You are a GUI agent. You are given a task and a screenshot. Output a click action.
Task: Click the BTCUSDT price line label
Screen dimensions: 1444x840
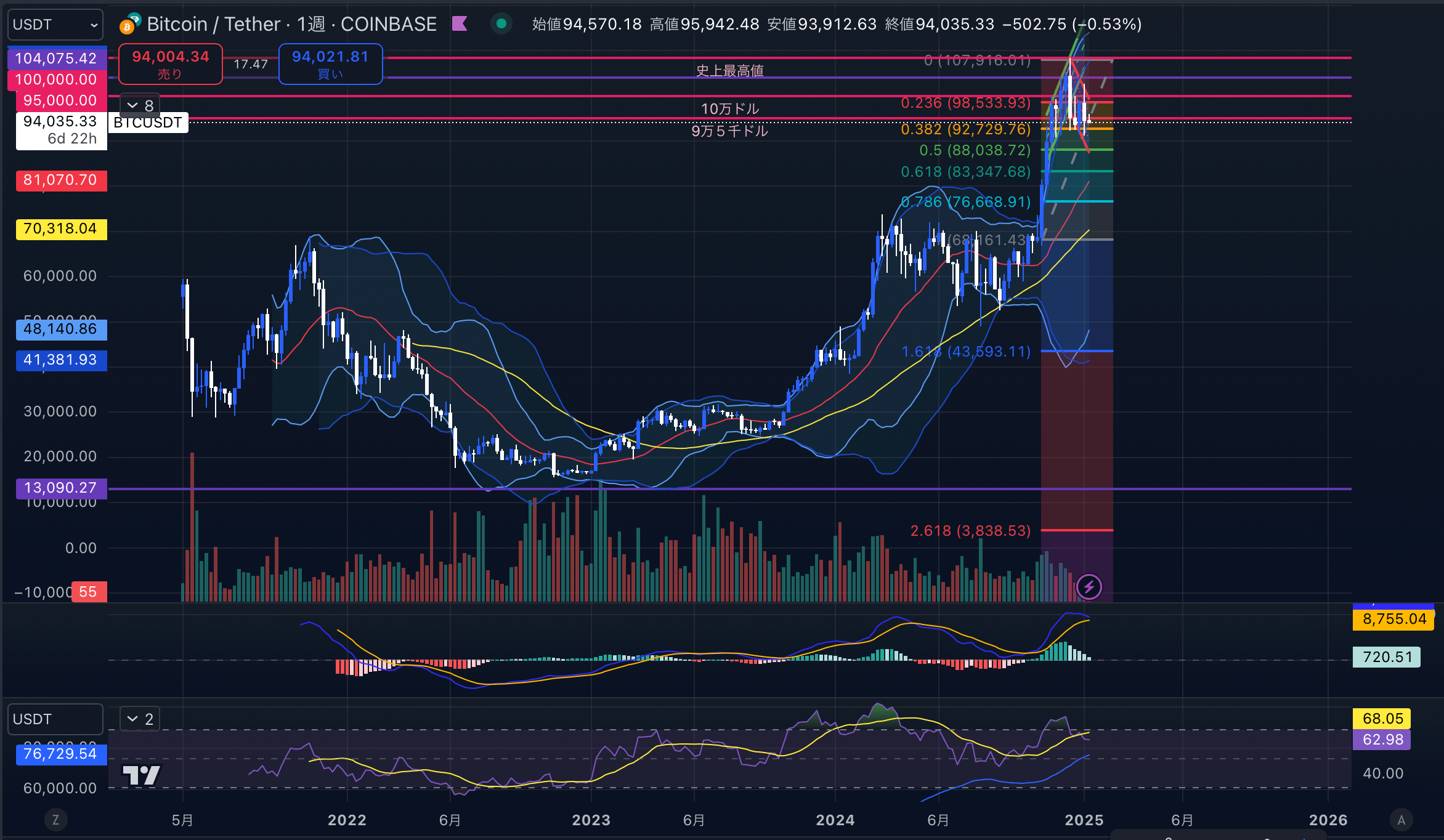point(148,123)
